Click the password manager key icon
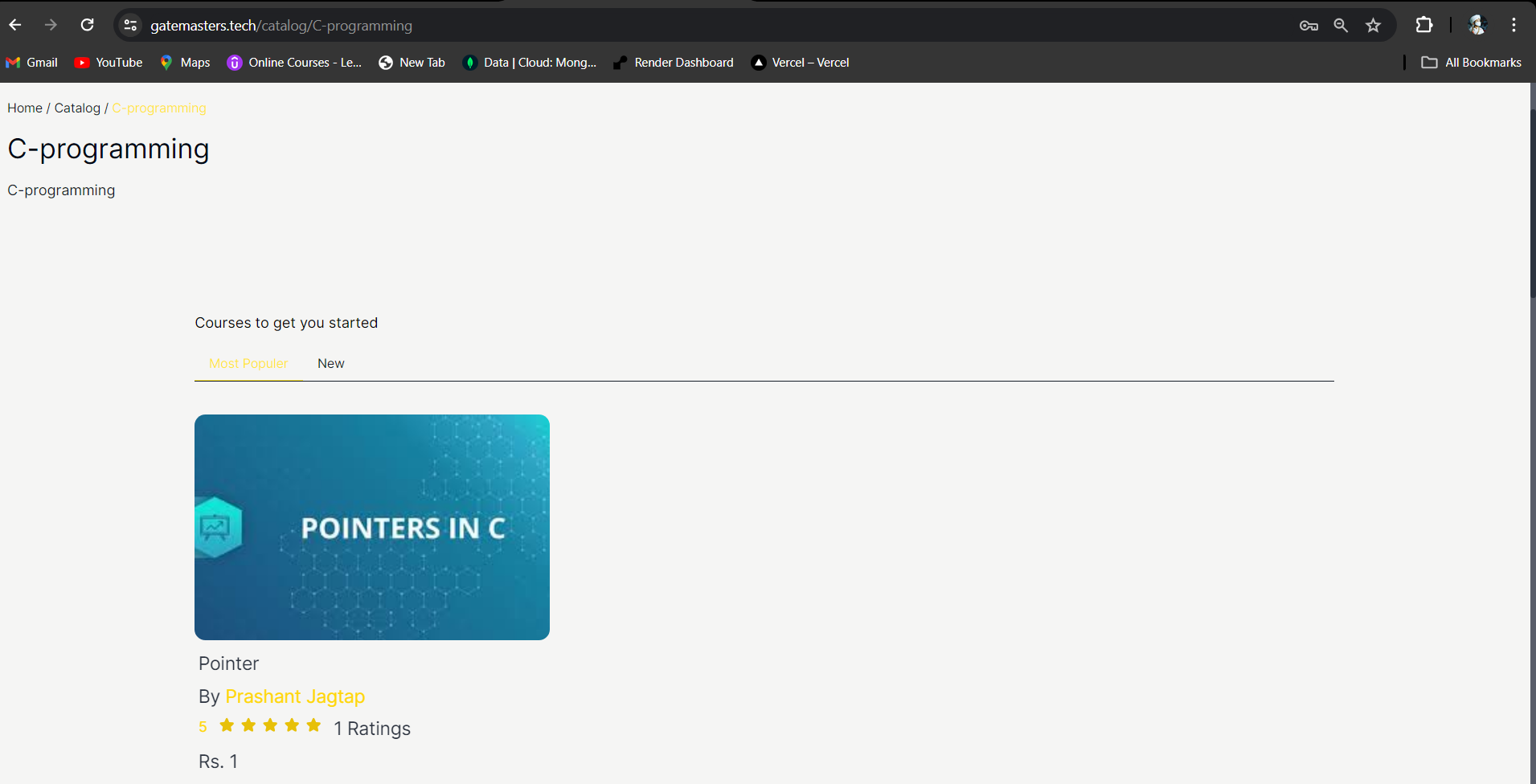Image resolution: width=1536 pixels, height=784 pixels. (x=1308, y=25)
